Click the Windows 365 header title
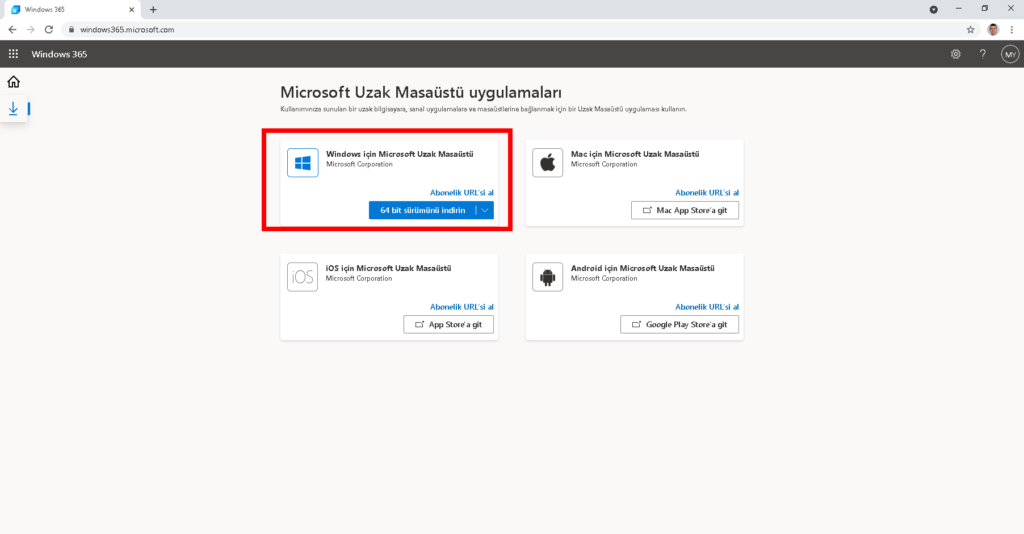Image resolution: width=1024 pixels, height=534 pixels. (59, 54)
